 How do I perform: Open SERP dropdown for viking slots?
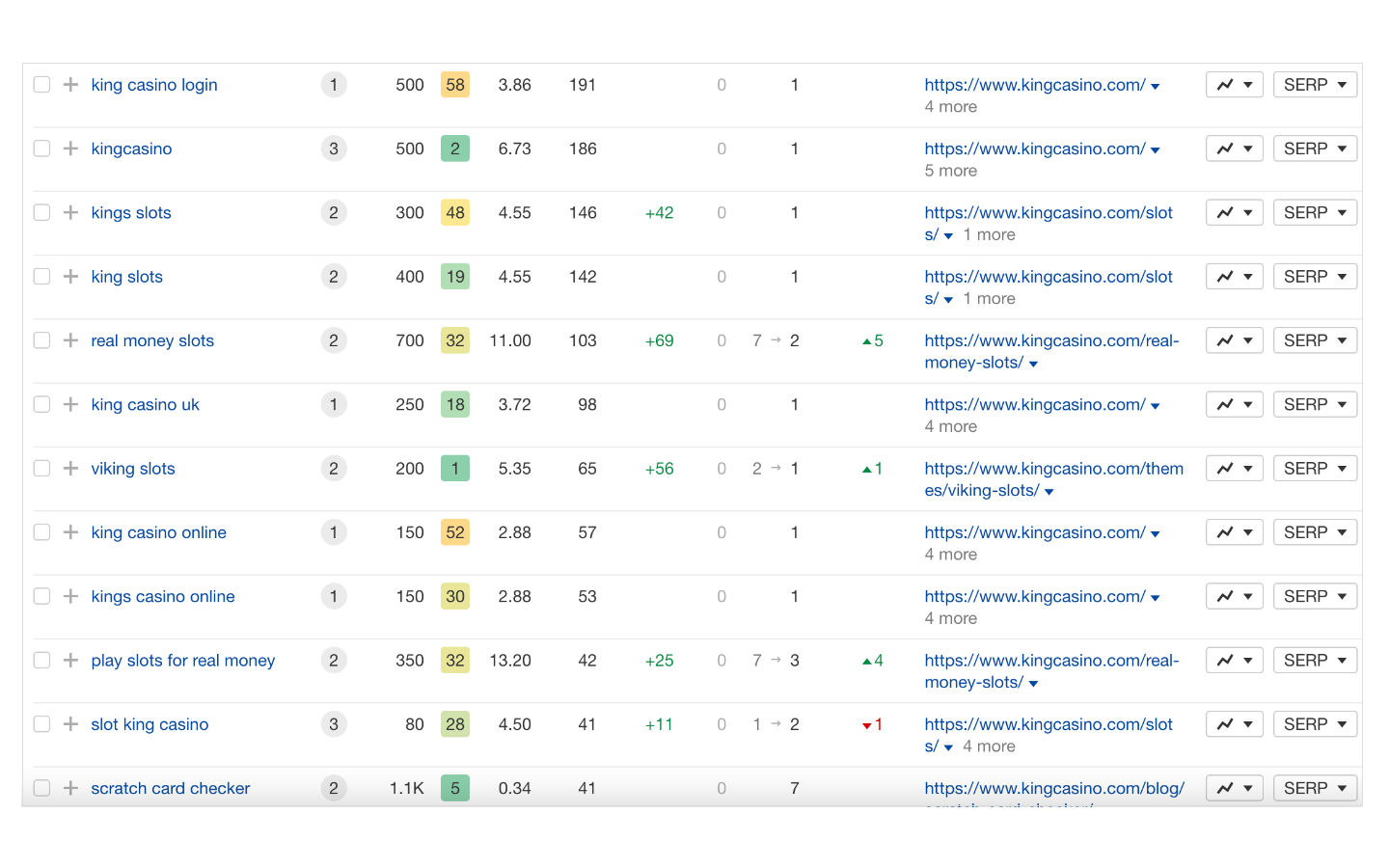coord(1315,469)
